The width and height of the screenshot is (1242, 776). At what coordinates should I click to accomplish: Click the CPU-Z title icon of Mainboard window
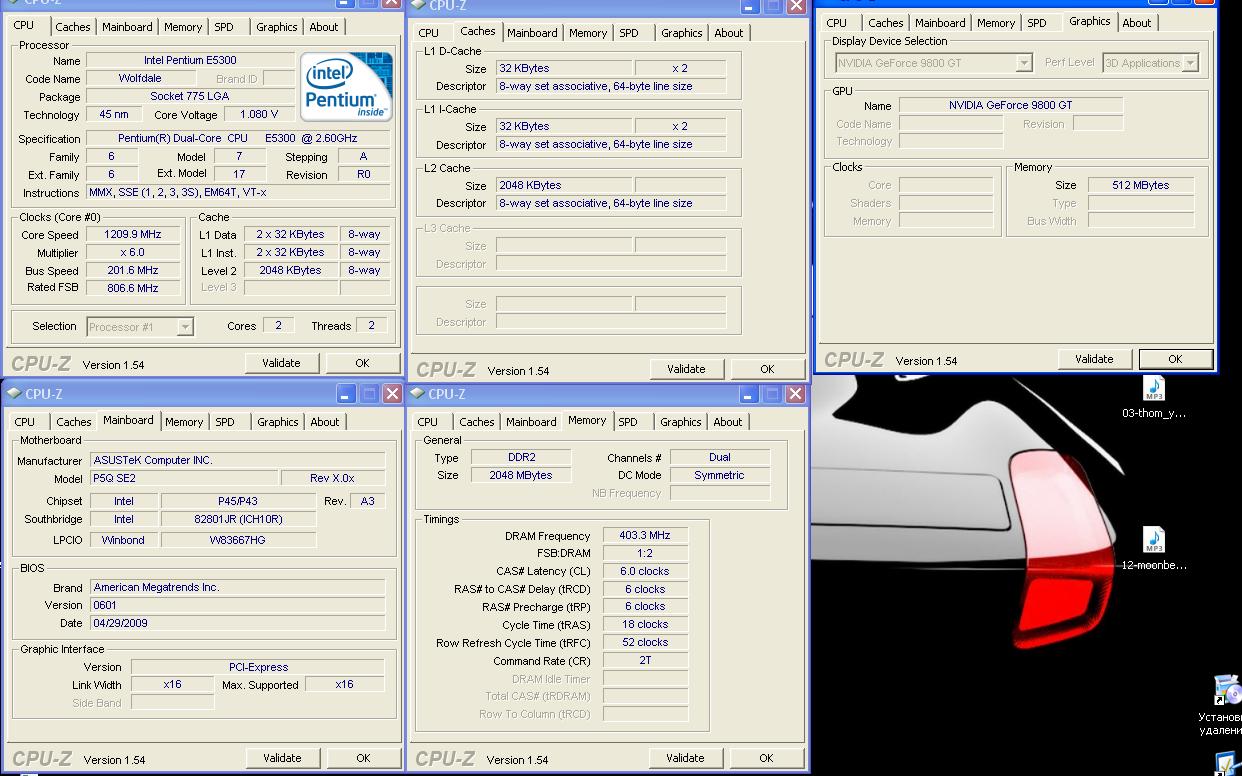[15, 393]
